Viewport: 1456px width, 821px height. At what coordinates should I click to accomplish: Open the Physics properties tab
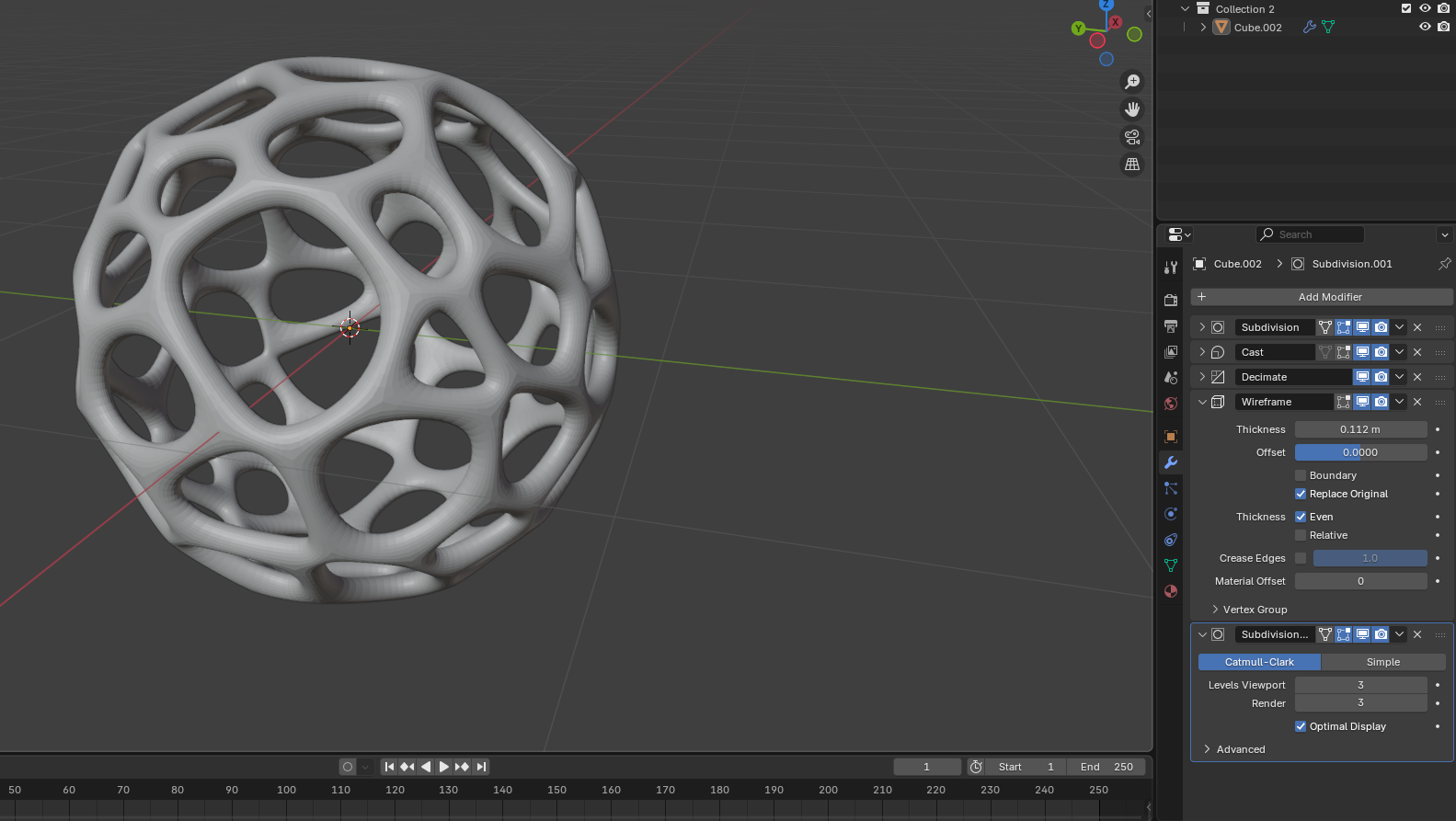click(x=1171, y=514)
